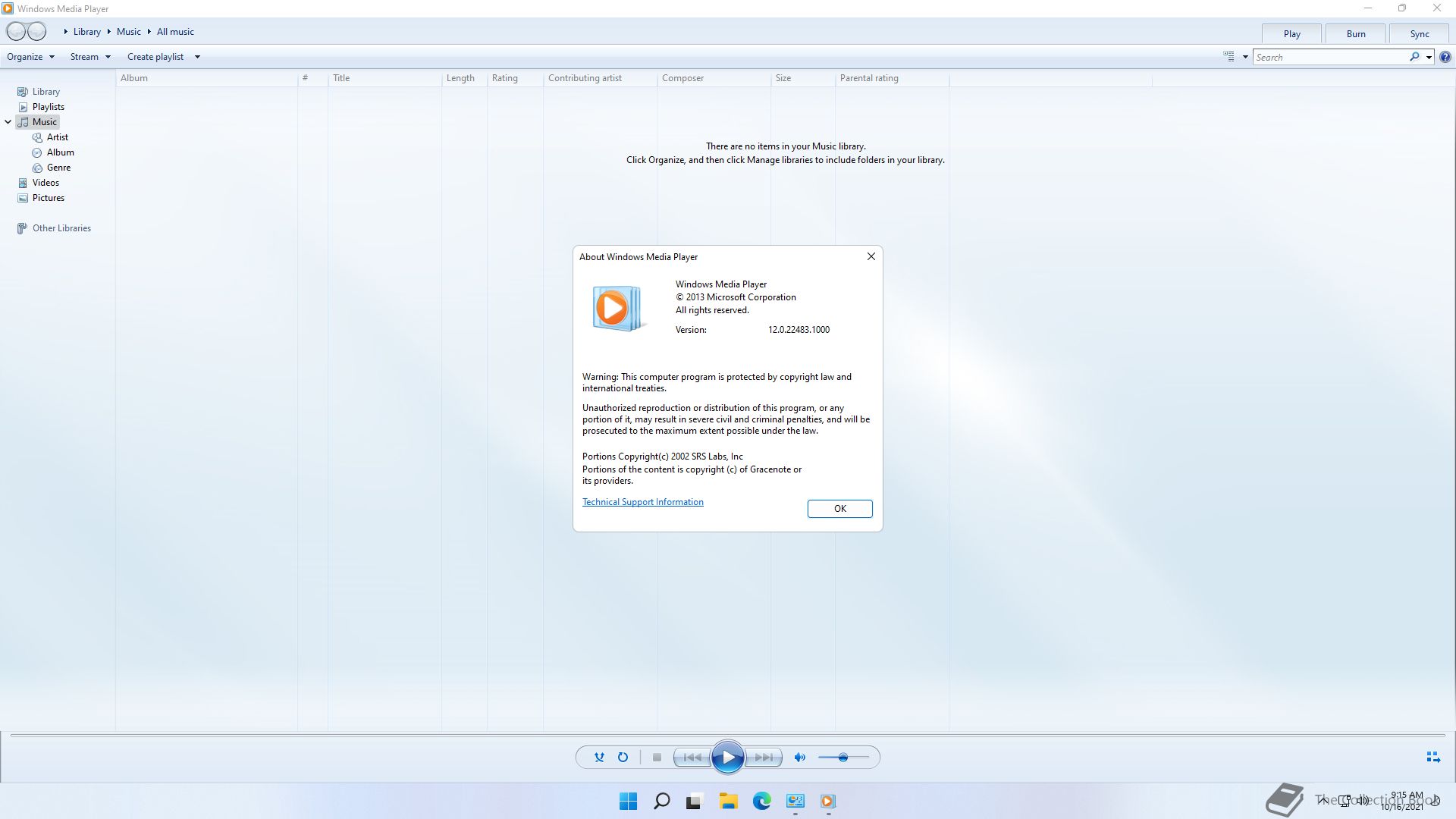Toggle repeat mode in playback controls
Image resolution: width=1456 pixels, height=819 pixels.
click(x=623, y=758)
